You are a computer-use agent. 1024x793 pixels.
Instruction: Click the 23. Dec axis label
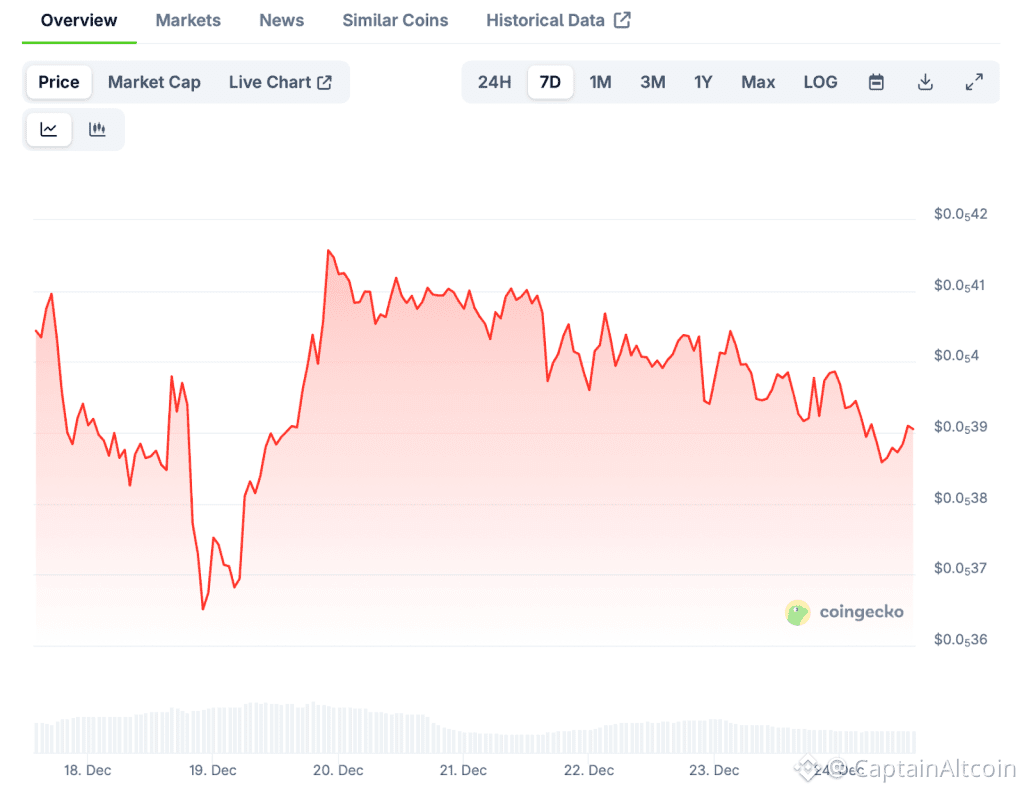[x=714, y=771]
